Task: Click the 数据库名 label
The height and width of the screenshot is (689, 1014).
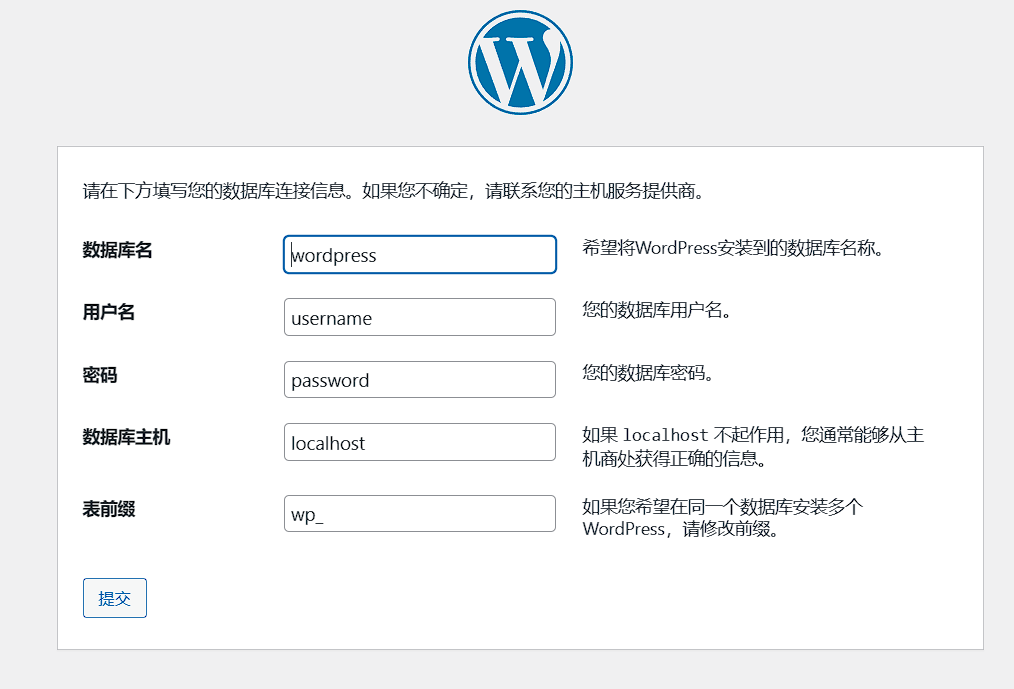Action: tap(117, 250)
